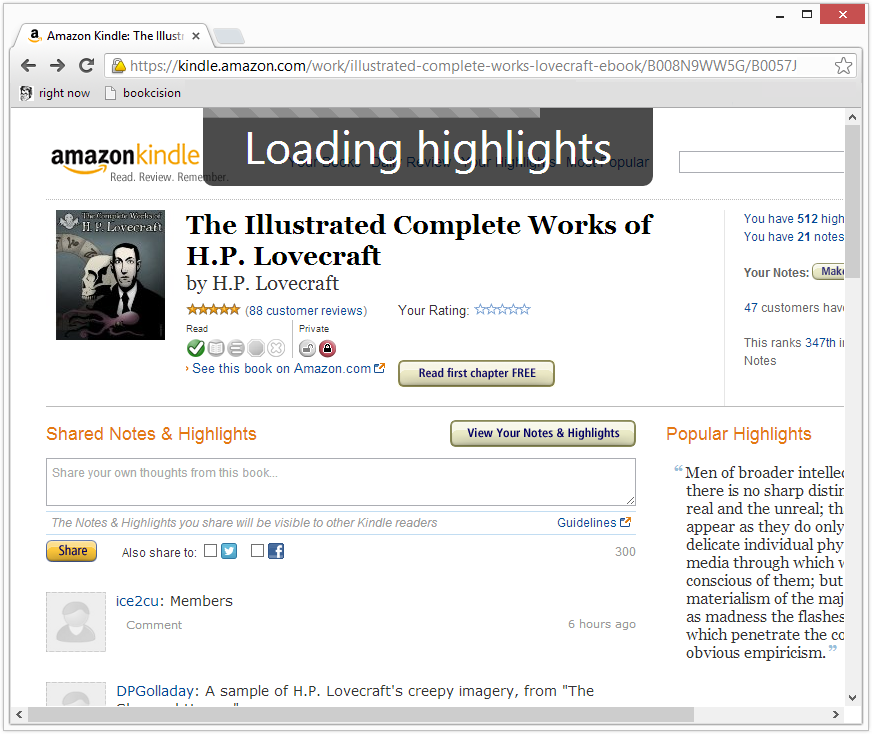This screenshot has width=872, height=734.
Task: Click the 'Share your own thoughts' text box
Action: click(340, 482)
